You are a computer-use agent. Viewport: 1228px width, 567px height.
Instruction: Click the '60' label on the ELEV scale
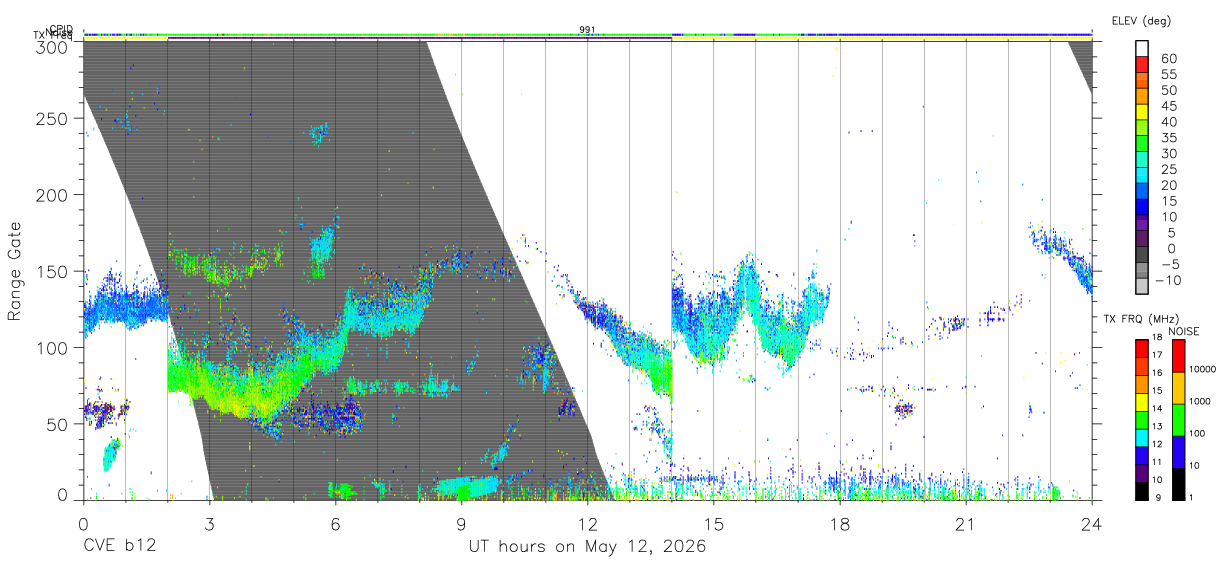pos(1169,57)
